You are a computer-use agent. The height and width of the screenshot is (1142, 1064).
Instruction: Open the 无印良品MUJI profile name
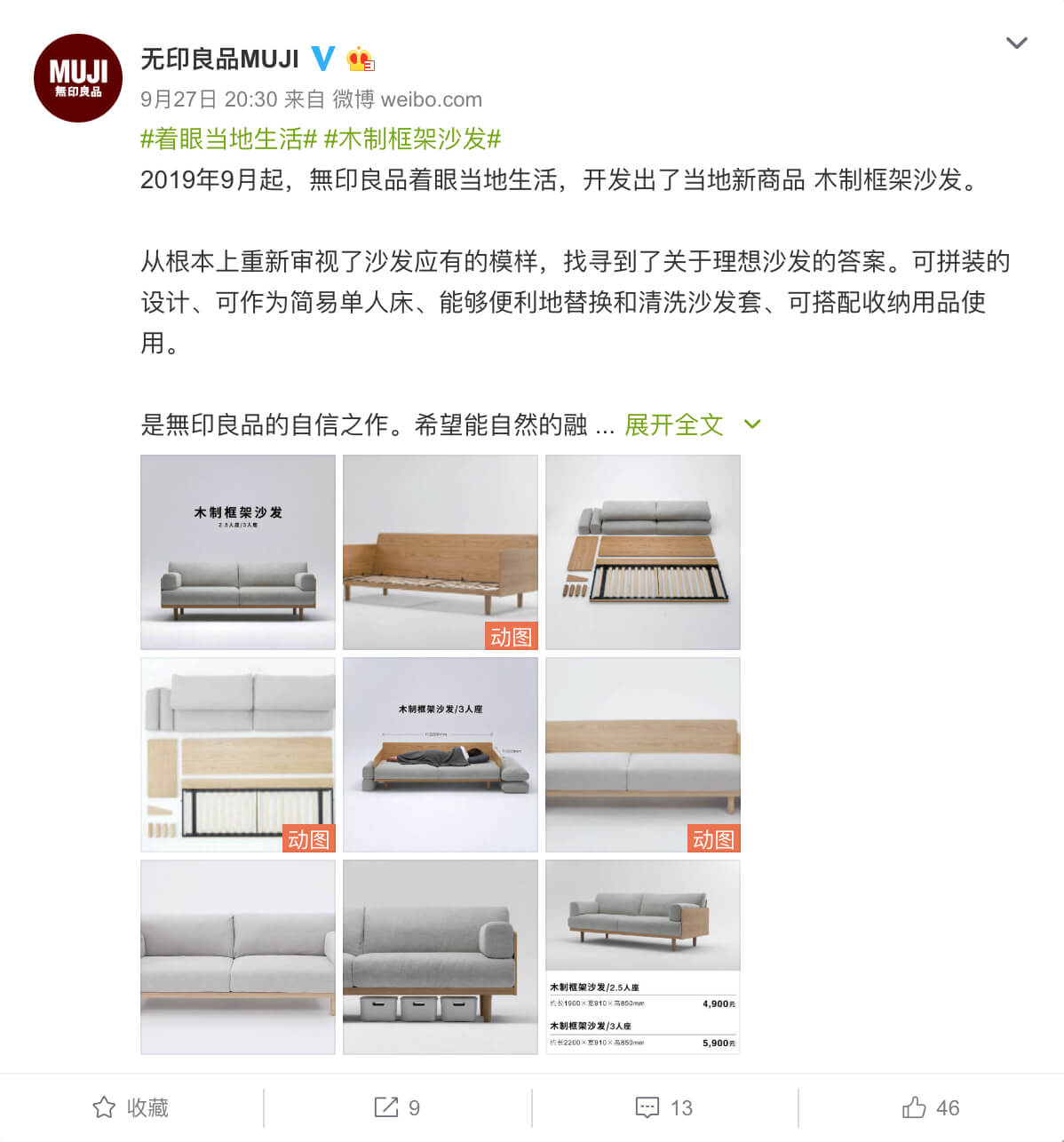point(220,59)
